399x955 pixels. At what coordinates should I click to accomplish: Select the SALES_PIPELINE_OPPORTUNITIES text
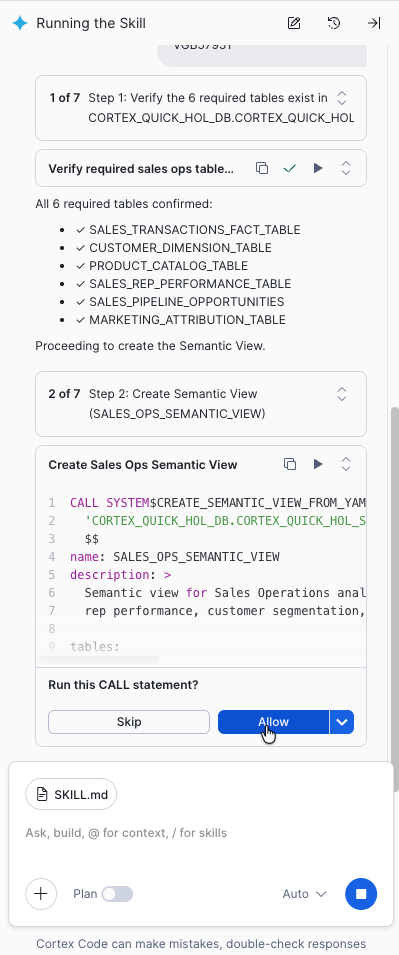click(187, 301)
